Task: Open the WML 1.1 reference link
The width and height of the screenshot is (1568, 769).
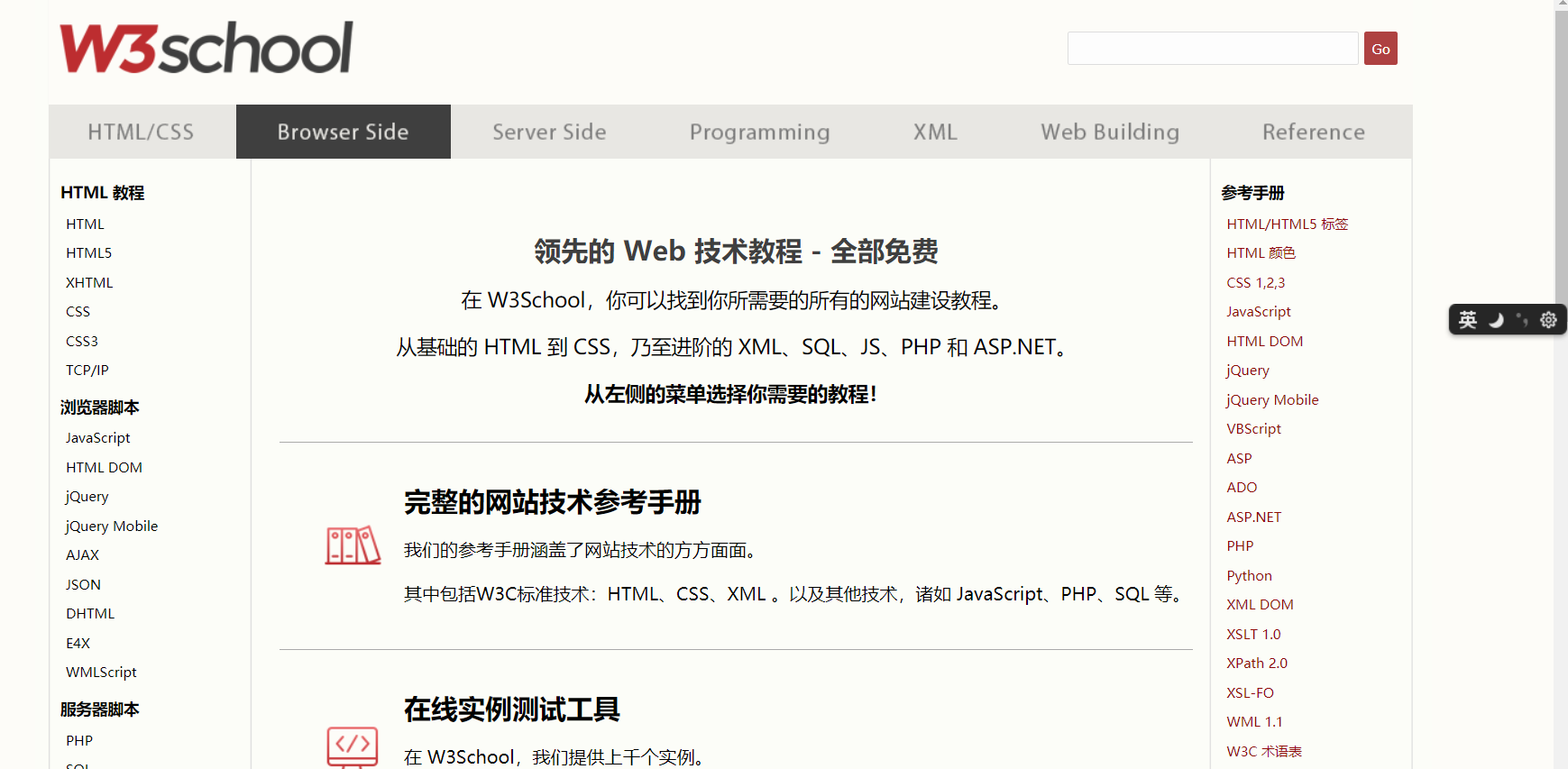Action: click(1254, 722)
